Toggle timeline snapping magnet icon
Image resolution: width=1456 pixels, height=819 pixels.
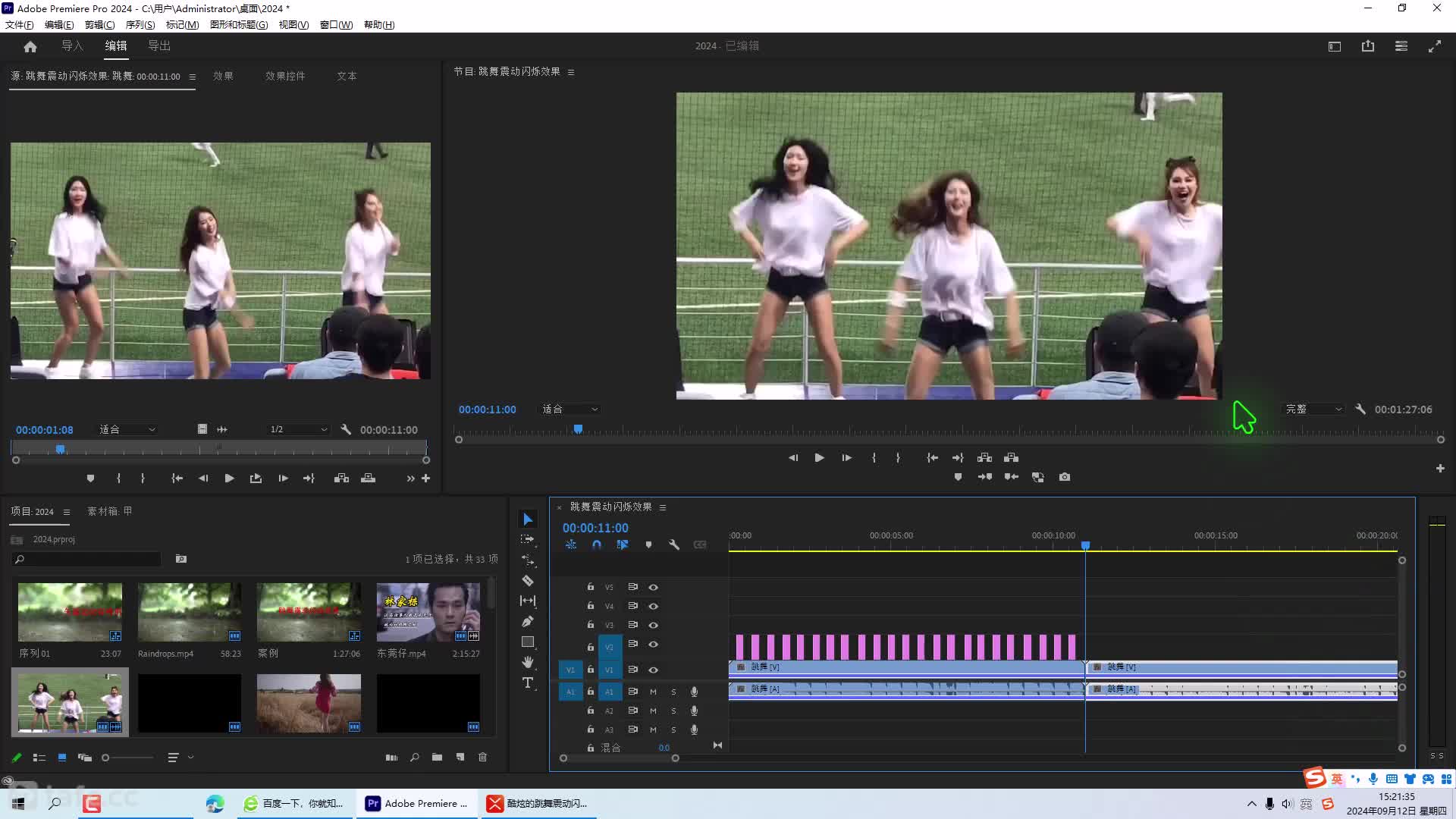point(597,544)
